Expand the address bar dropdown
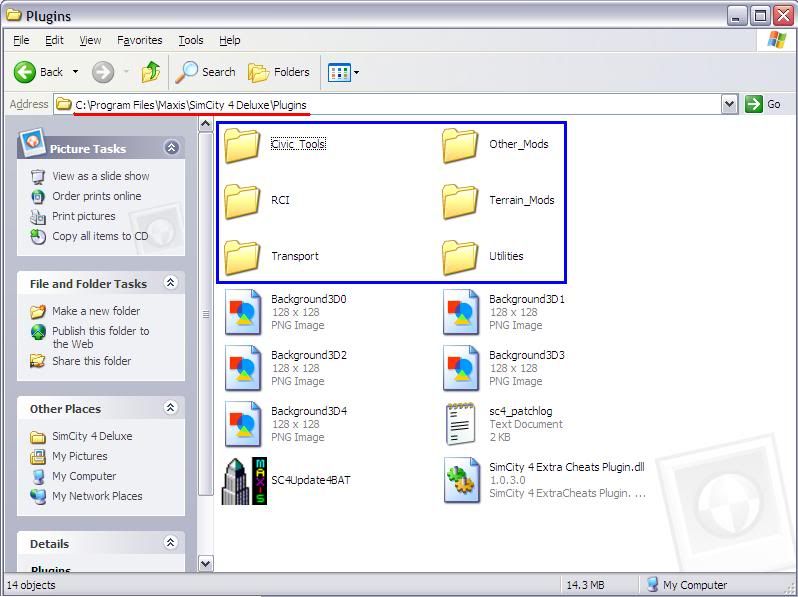Viewport: 798px width, 597px height. 729,104
